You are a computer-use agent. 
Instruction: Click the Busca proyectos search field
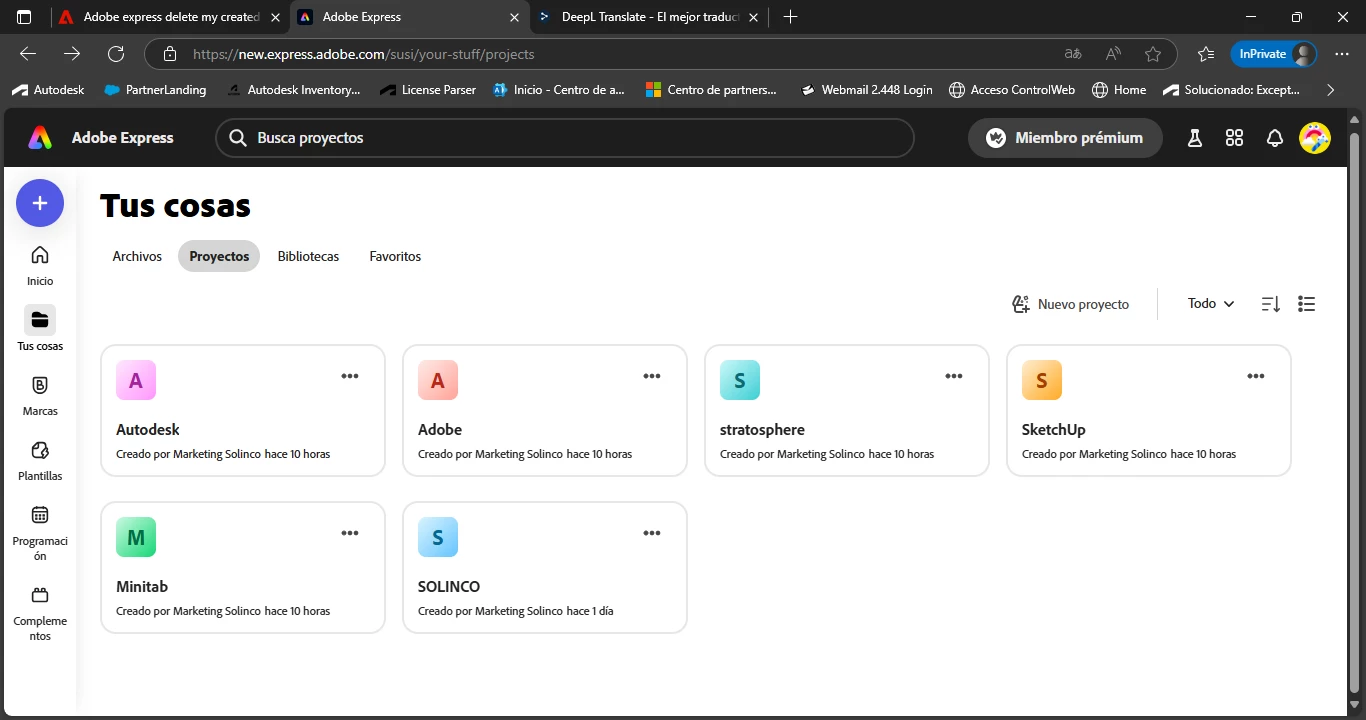click(565, 138)
